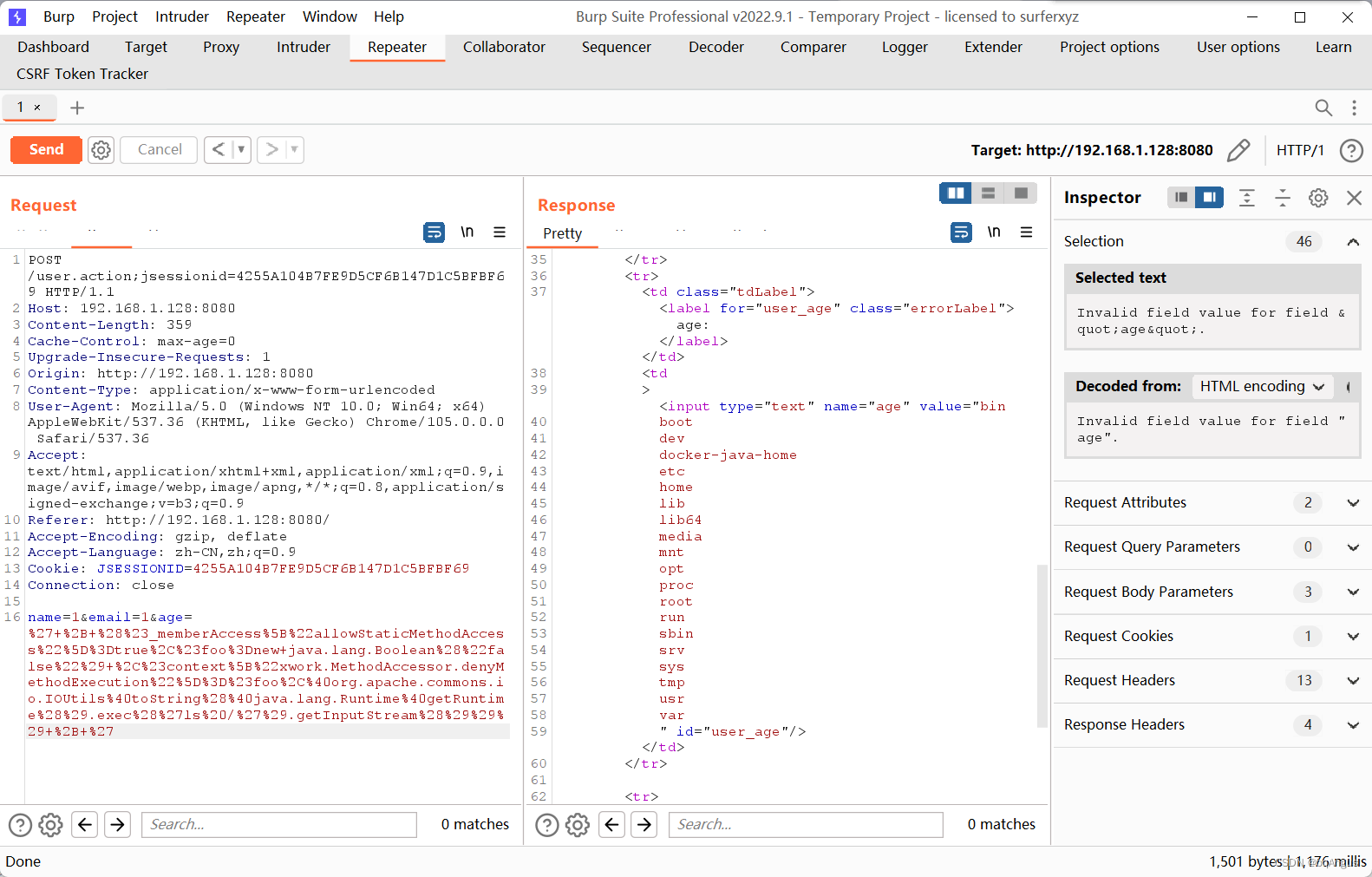Go to next request search match
This screenshot has width=1372, height=877.
[x=117, y=824]
